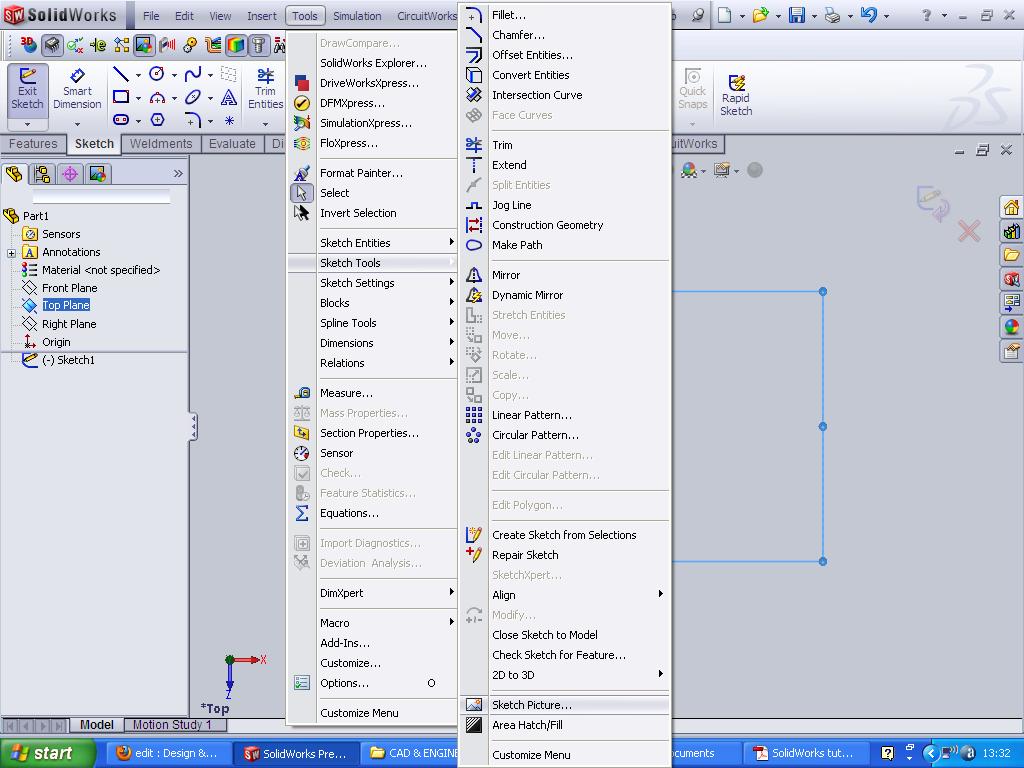The image size is (1024, 768).
Task: Click the DFMXpress checkmark icon
Action: pyautogui.click(x=302, y=103)
